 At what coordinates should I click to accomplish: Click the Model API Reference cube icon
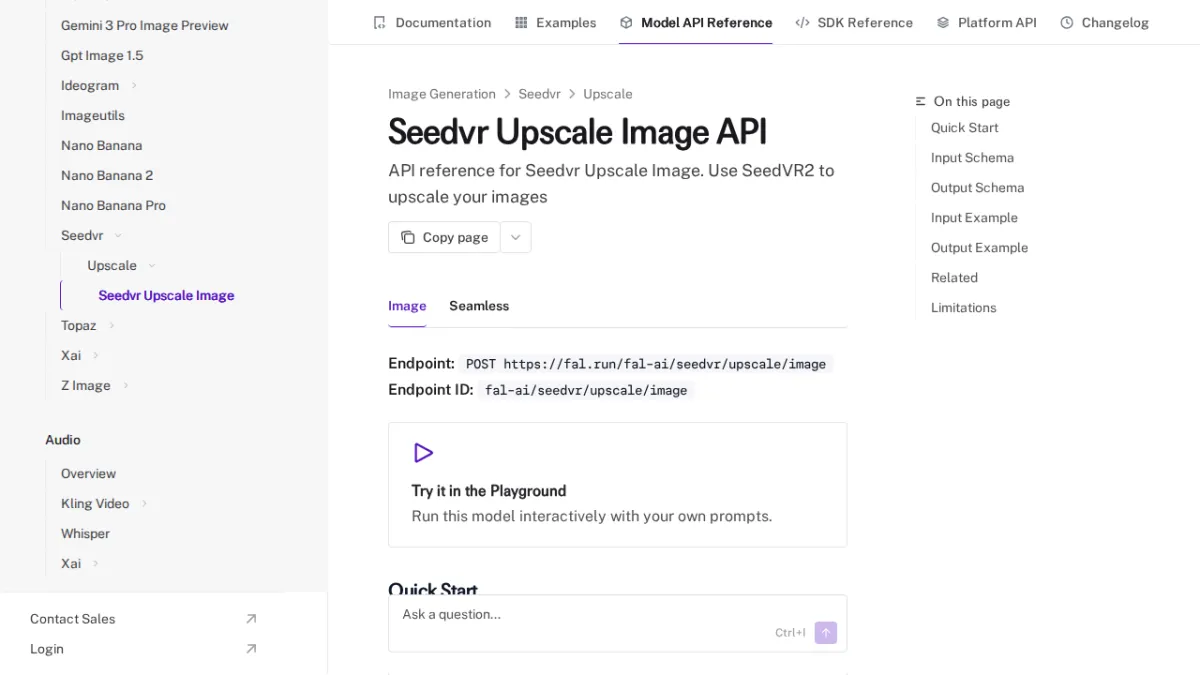click(x=626, y=22)
